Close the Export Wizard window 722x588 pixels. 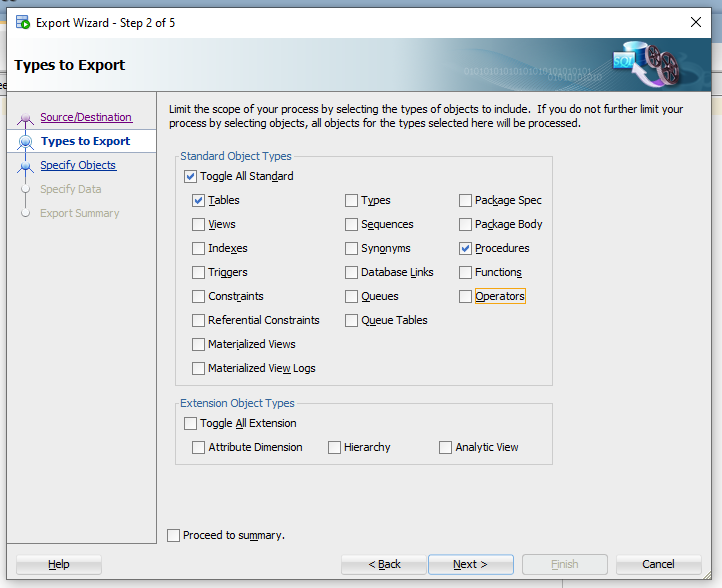click(x=696, y=22)
